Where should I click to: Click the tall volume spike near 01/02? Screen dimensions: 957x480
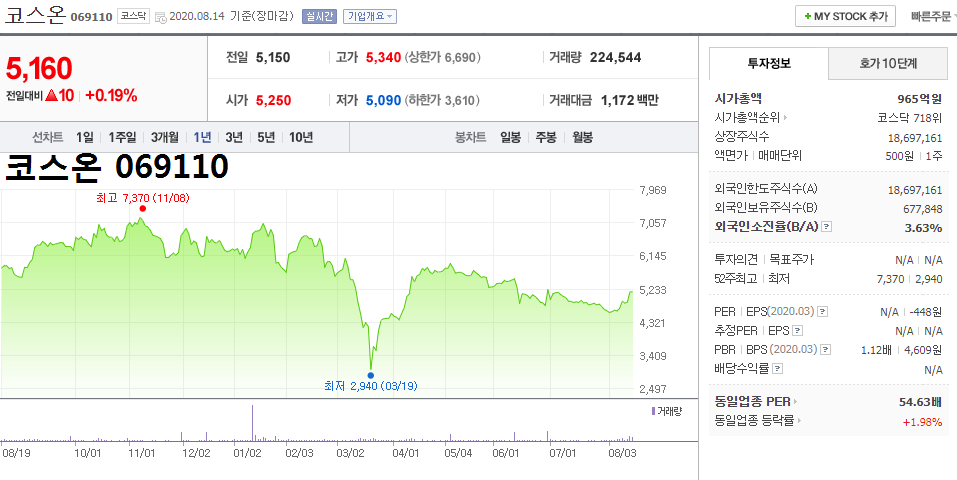pos(252,422)
